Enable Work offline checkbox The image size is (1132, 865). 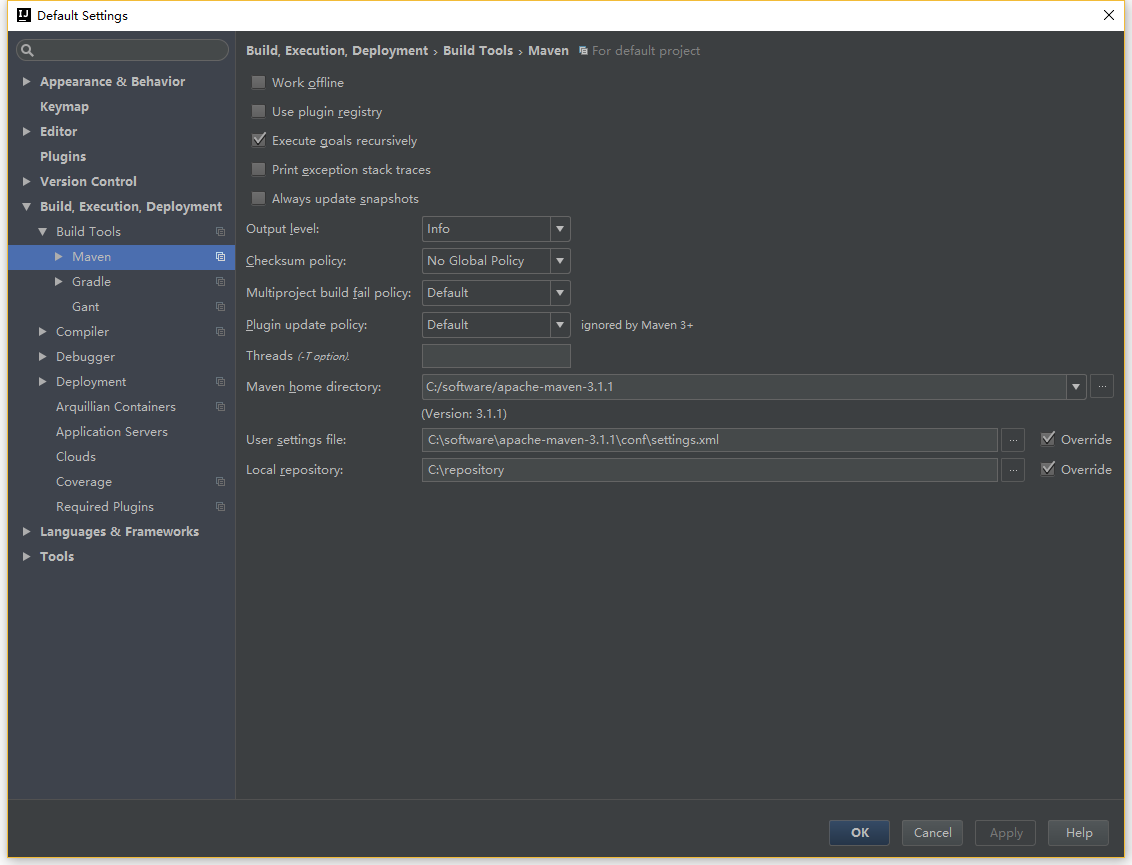point(258,82)
